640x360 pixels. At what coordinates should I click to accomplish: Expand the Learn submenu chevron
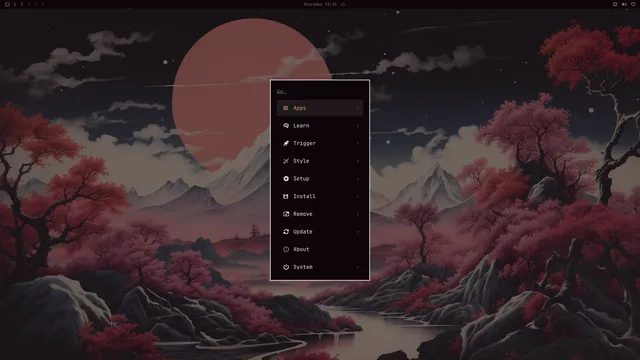click(358, 126)
